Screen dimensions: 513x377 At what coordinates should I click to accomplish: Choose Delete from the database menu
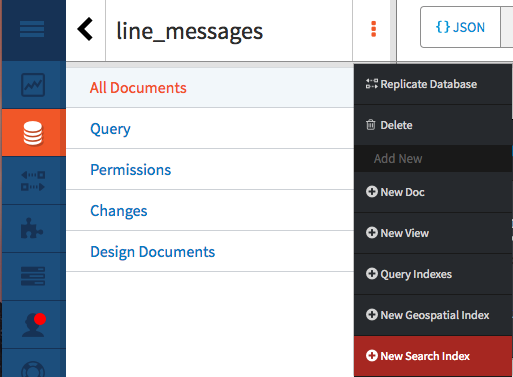tap(433, 125)
